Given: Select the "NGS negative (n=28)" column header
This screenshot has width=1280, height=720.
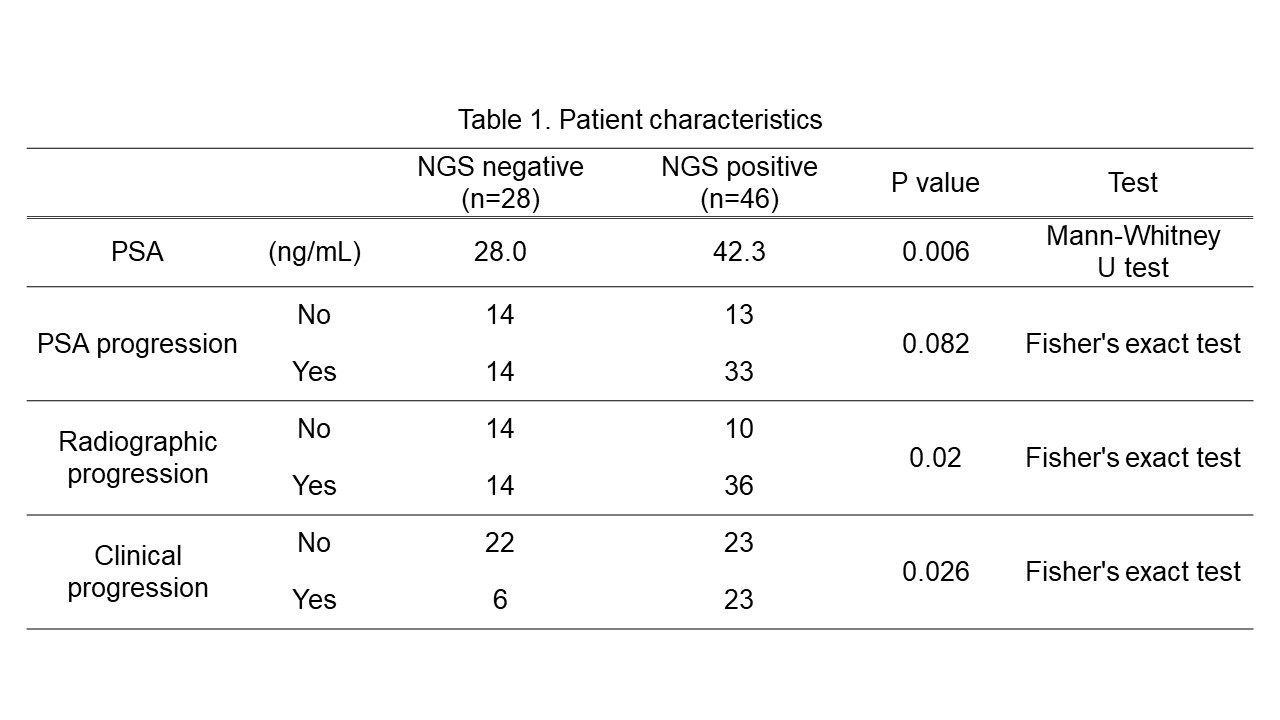Looking at the screenshot, I should tap(500, 182).
